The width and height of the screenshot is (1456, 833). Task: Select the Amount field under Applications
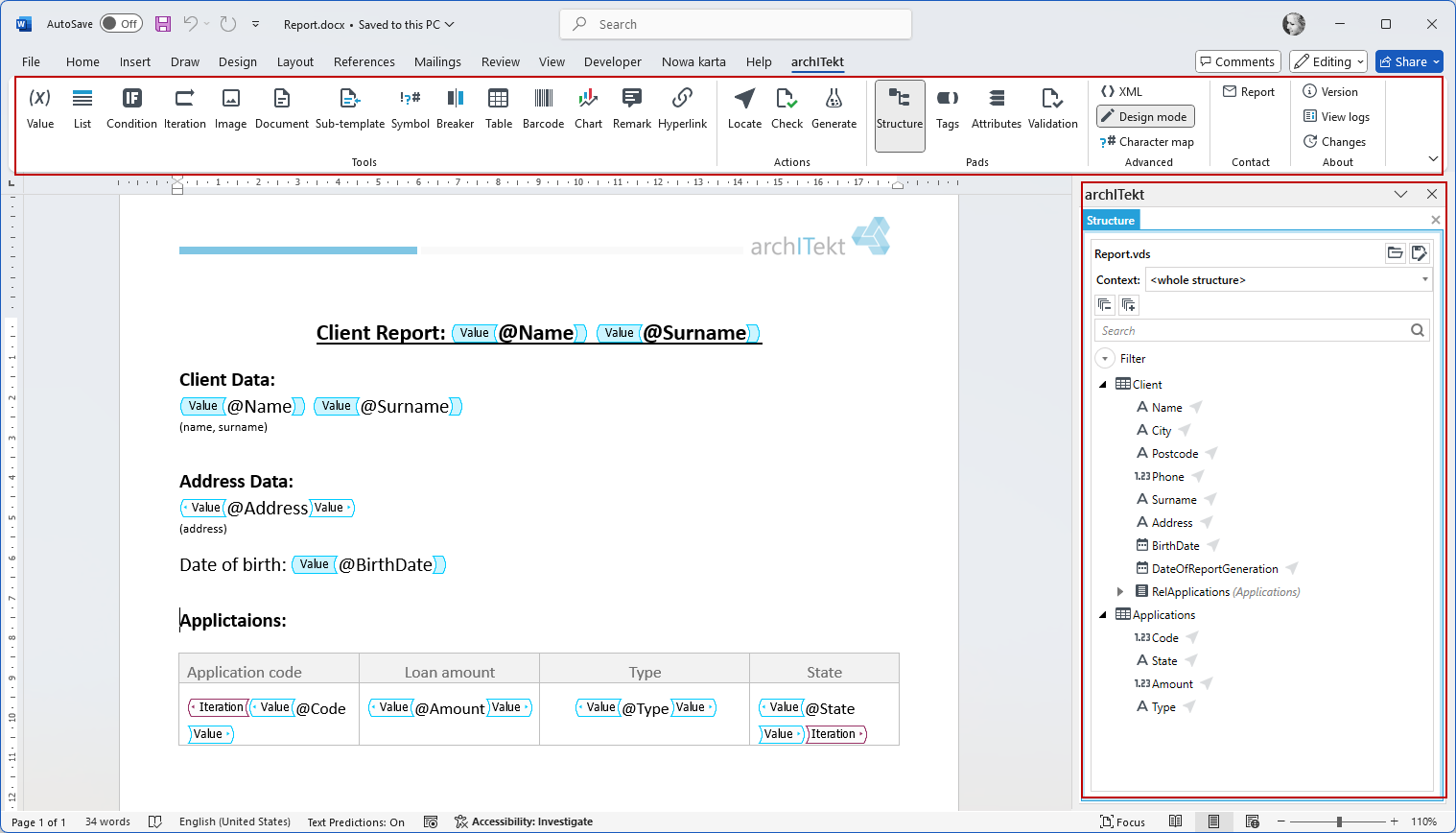click(1172, 684)
